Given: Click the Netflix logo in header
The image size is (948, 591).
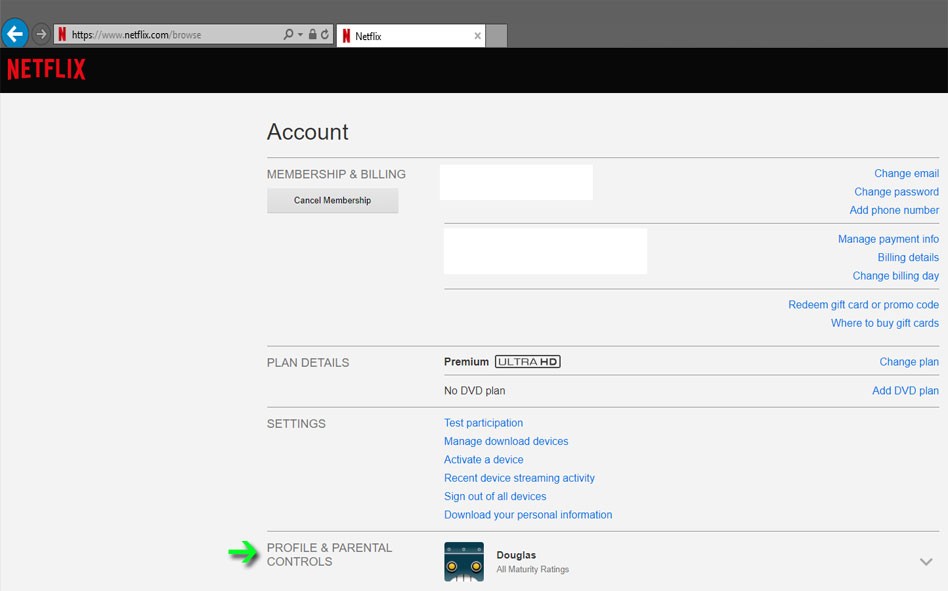Looking at the screenshot, I should (x=46, y=69).
